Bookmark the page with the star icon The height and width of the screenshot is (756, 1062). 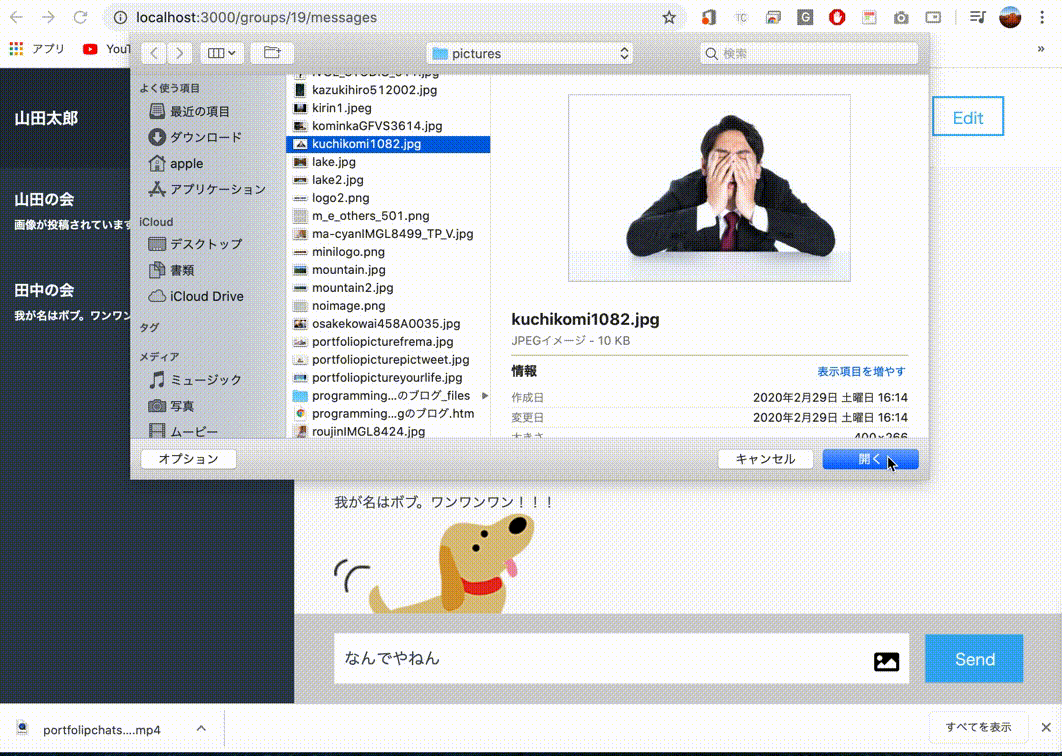click(668, 17)
